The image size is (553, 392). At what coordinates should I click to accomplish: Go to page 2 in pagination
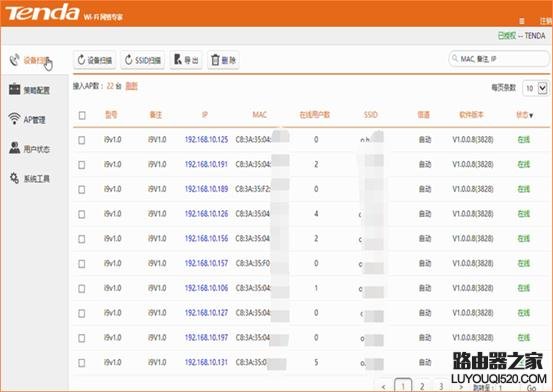[x=422, y=386]
